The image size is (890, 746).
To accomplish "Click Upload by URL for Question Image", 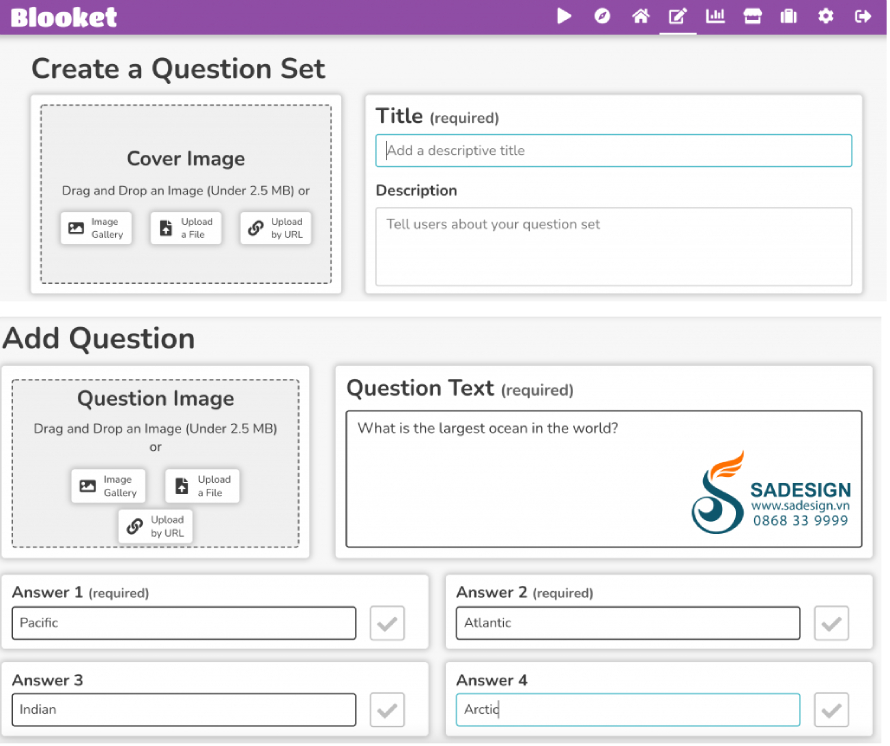I will point(156,527).
